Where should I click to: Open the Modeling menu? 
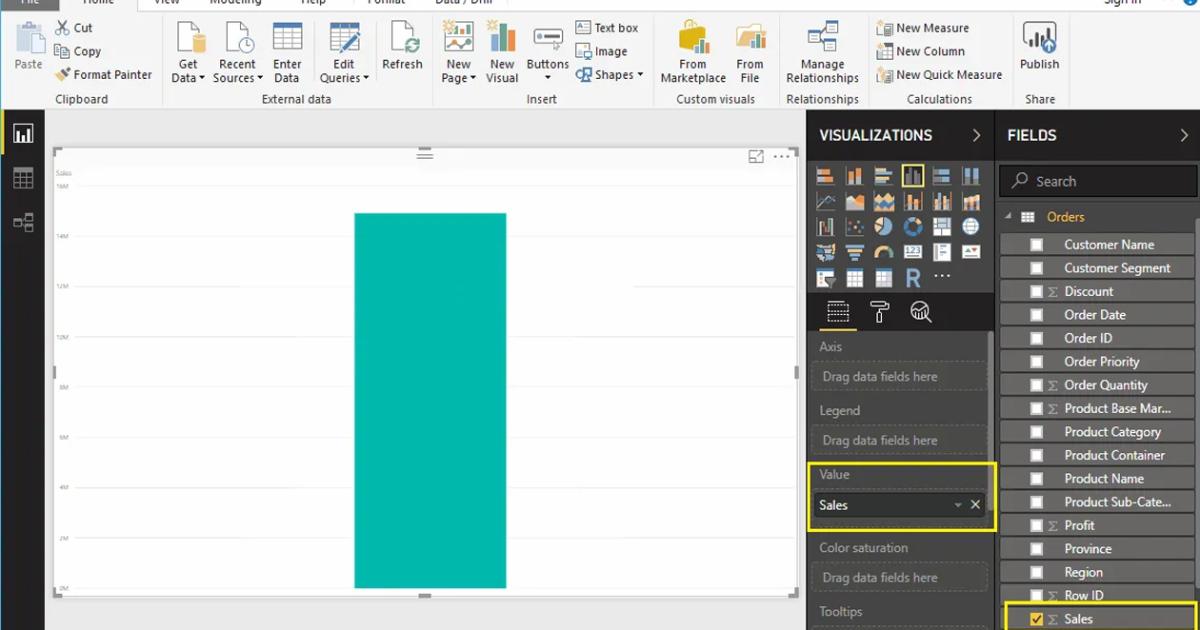[236, 3]
